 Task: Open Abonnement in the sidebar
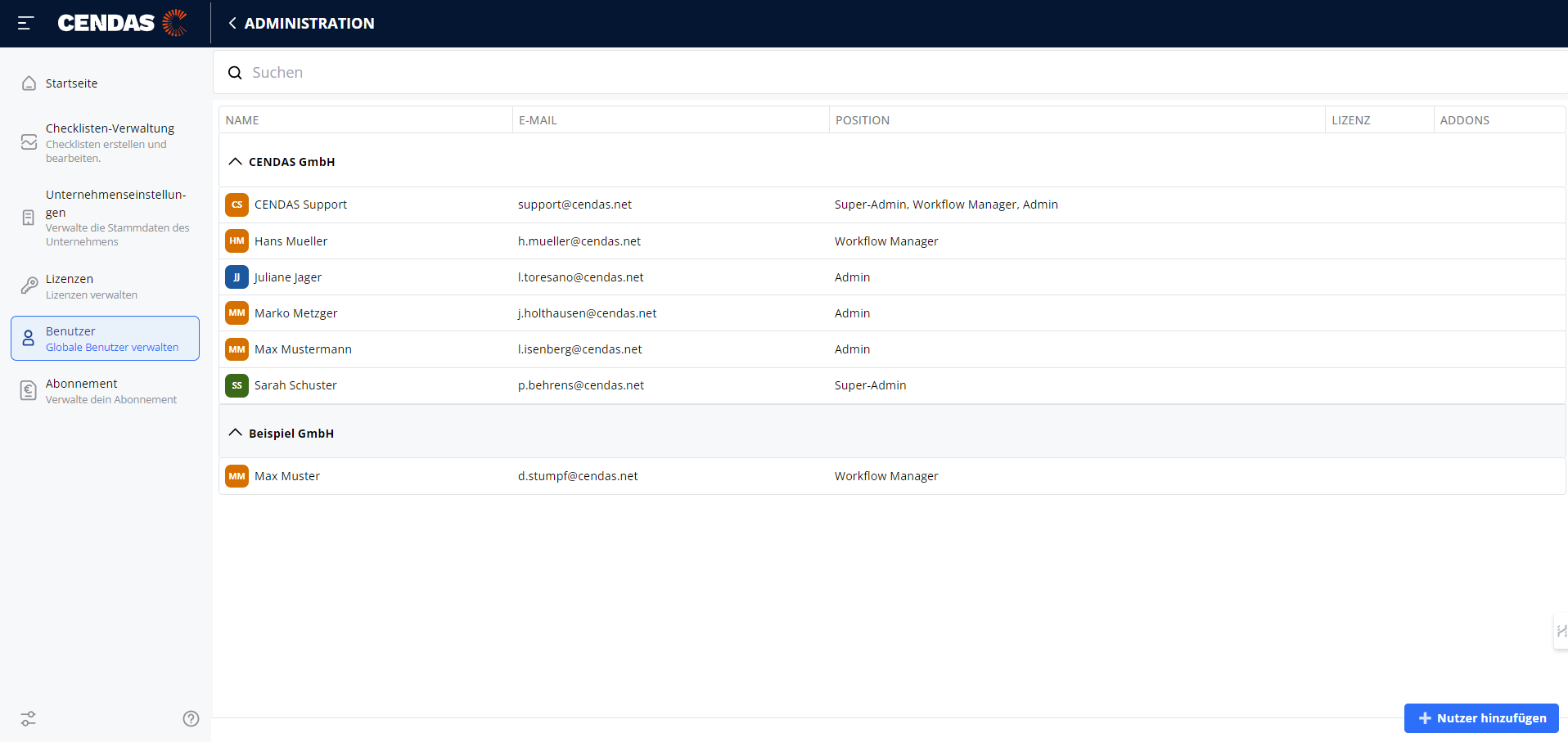point(105,391)
